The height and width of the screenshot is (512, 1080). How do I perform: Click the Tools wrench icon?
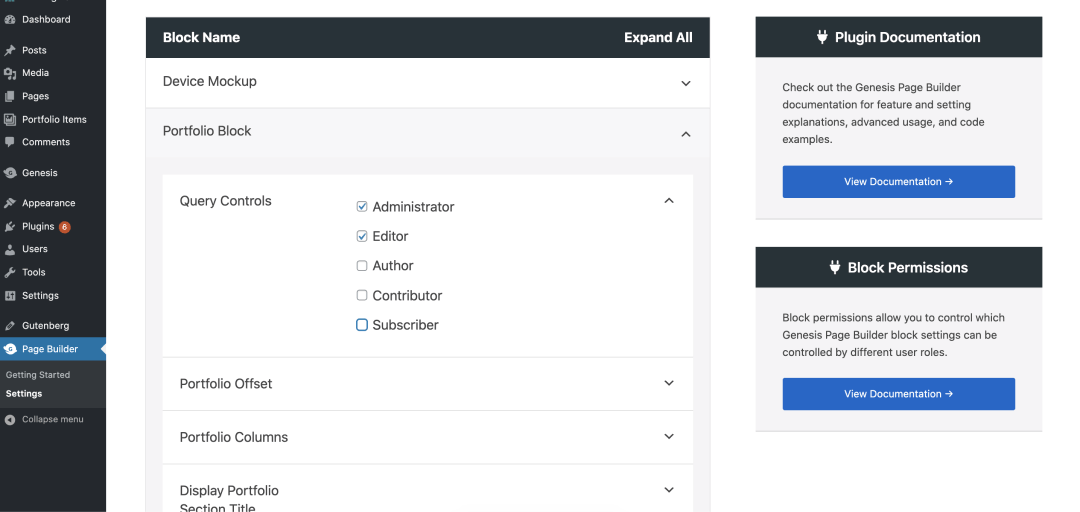pyautogui.click(x=10, y=272)
